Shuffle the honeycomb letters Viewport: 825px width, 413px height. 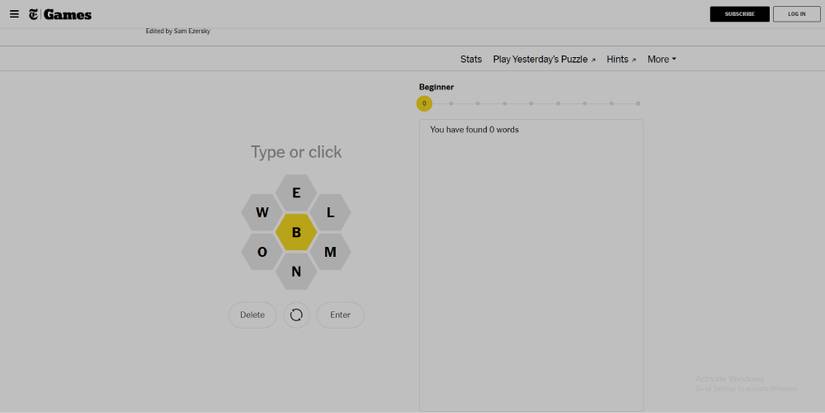pyautogui.click(x=296, y=315)
